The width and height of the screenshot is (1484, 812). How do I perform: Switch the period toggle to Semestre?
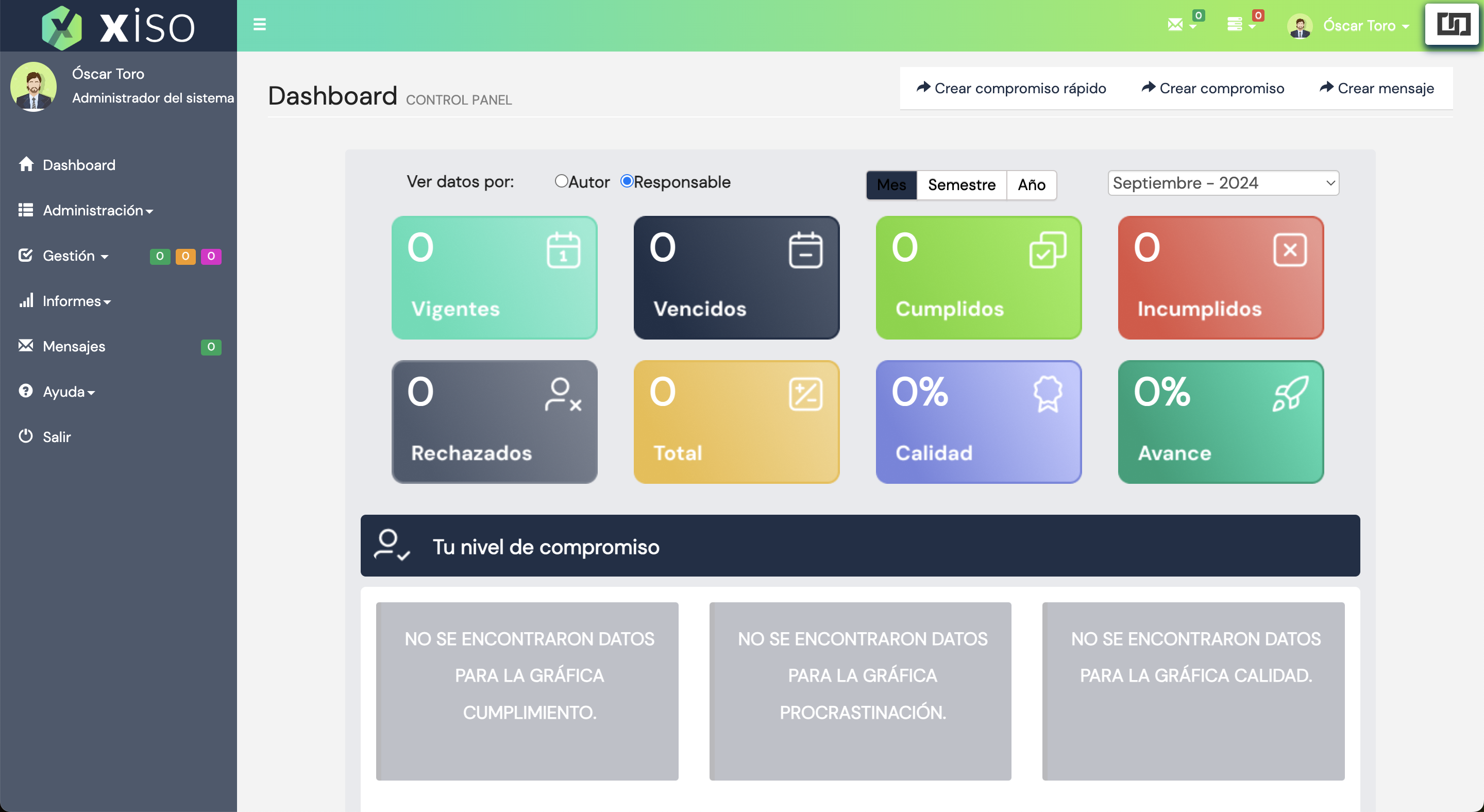coord(961,185)
